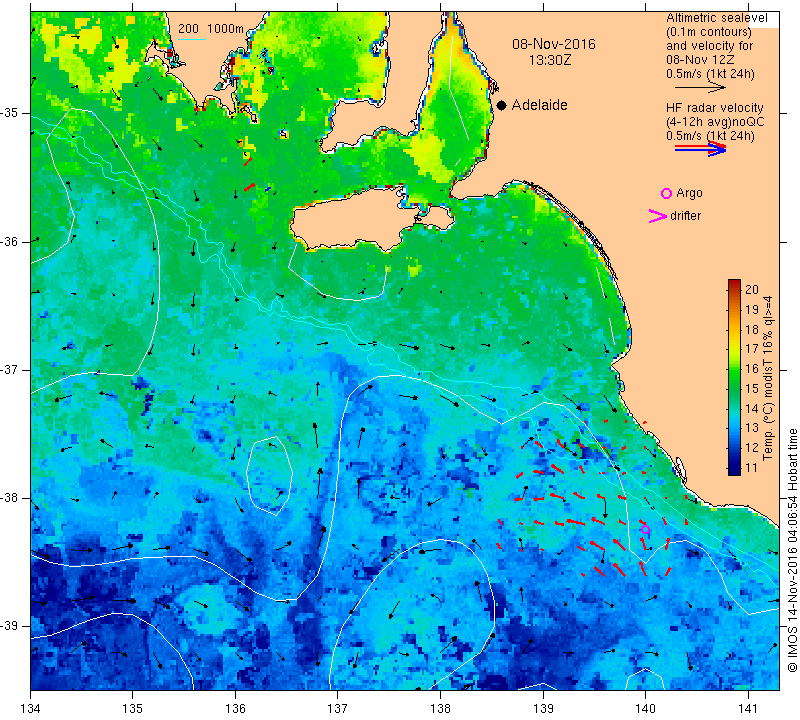Click the "Adelaide" city label

(x=539, y=105)
